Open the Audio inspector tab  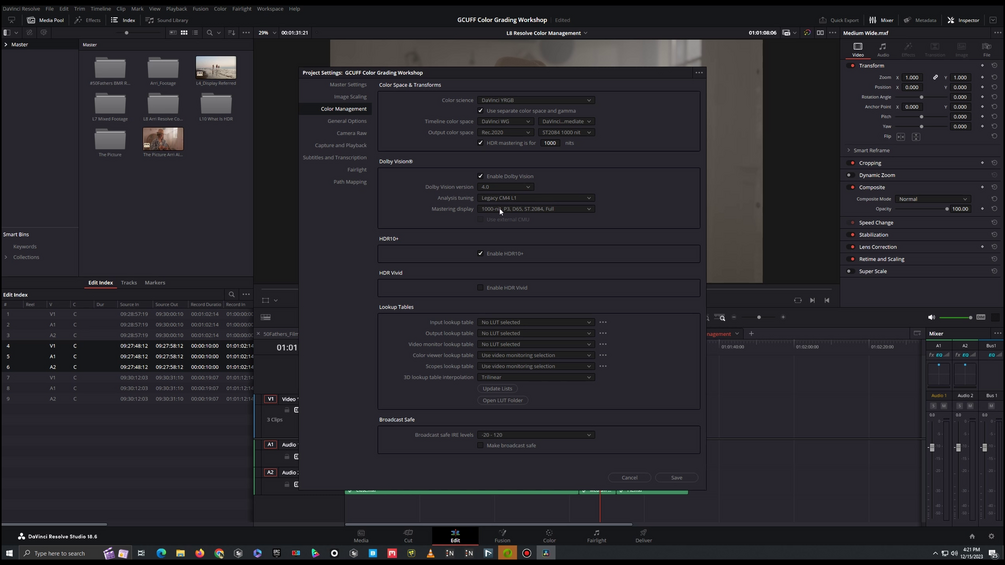pos(883,49)
